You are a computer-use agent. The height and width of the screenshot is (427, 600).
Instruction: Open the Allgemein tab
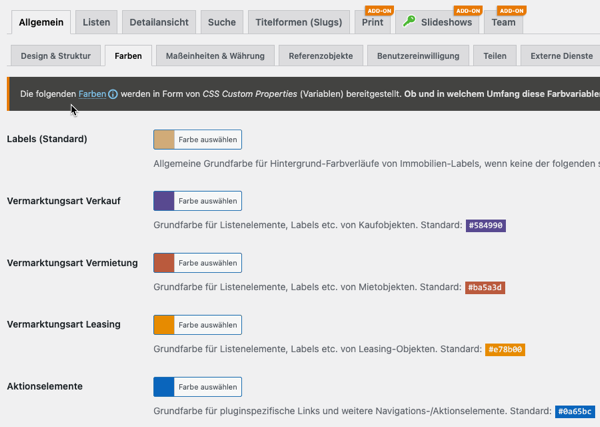point(41,22)
